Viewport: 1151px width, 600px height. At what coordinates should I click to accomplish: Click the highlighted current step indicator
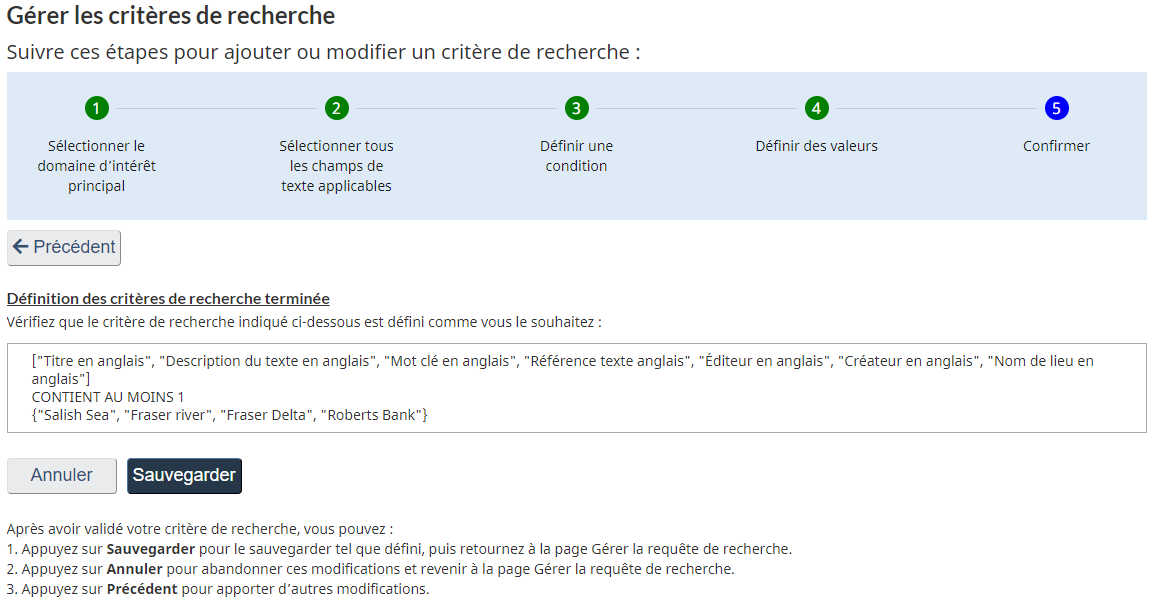tap(1057, 108)
